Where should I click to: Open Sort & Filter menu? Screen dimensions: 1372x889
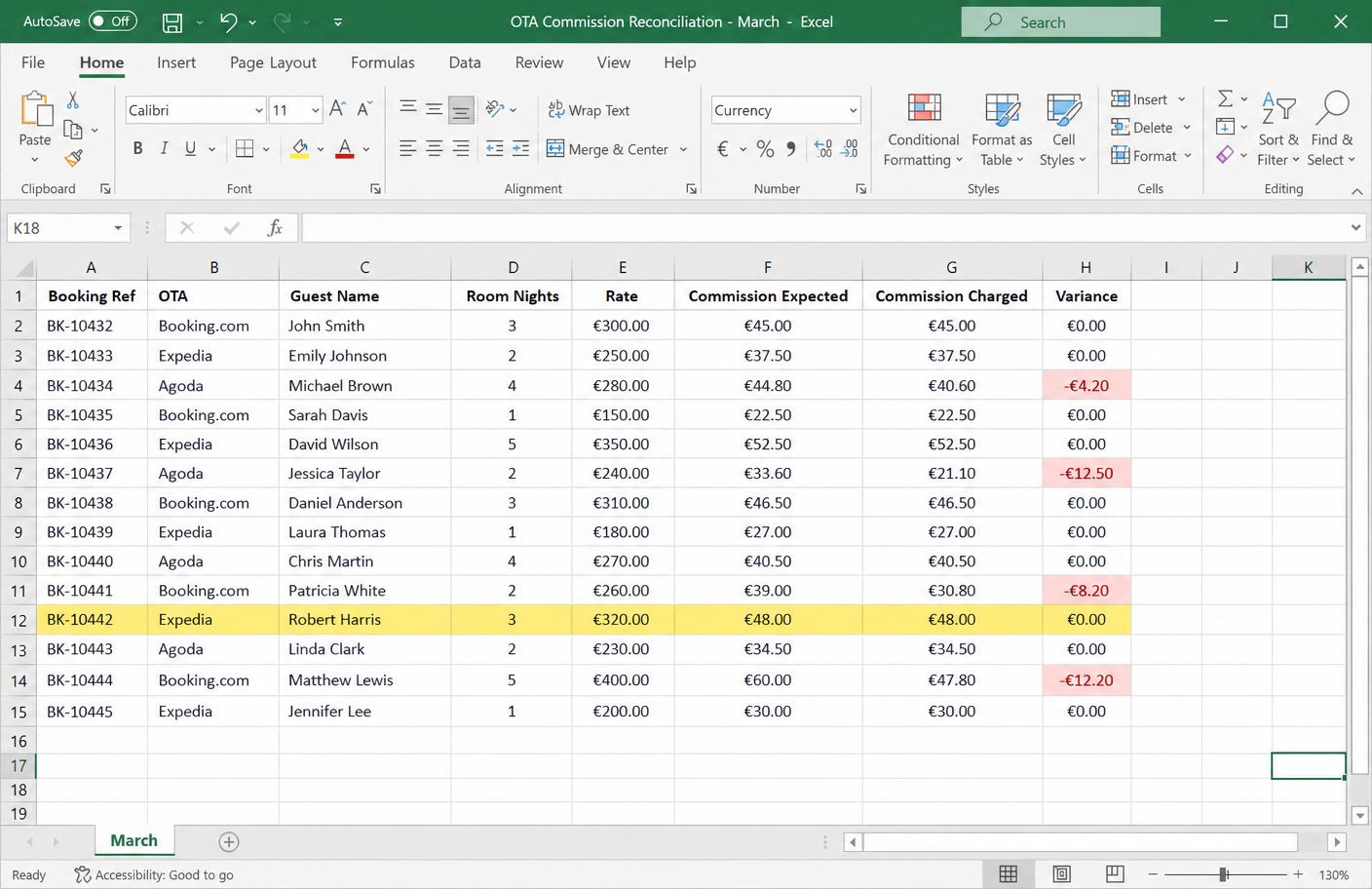(x=1278, y=129)
